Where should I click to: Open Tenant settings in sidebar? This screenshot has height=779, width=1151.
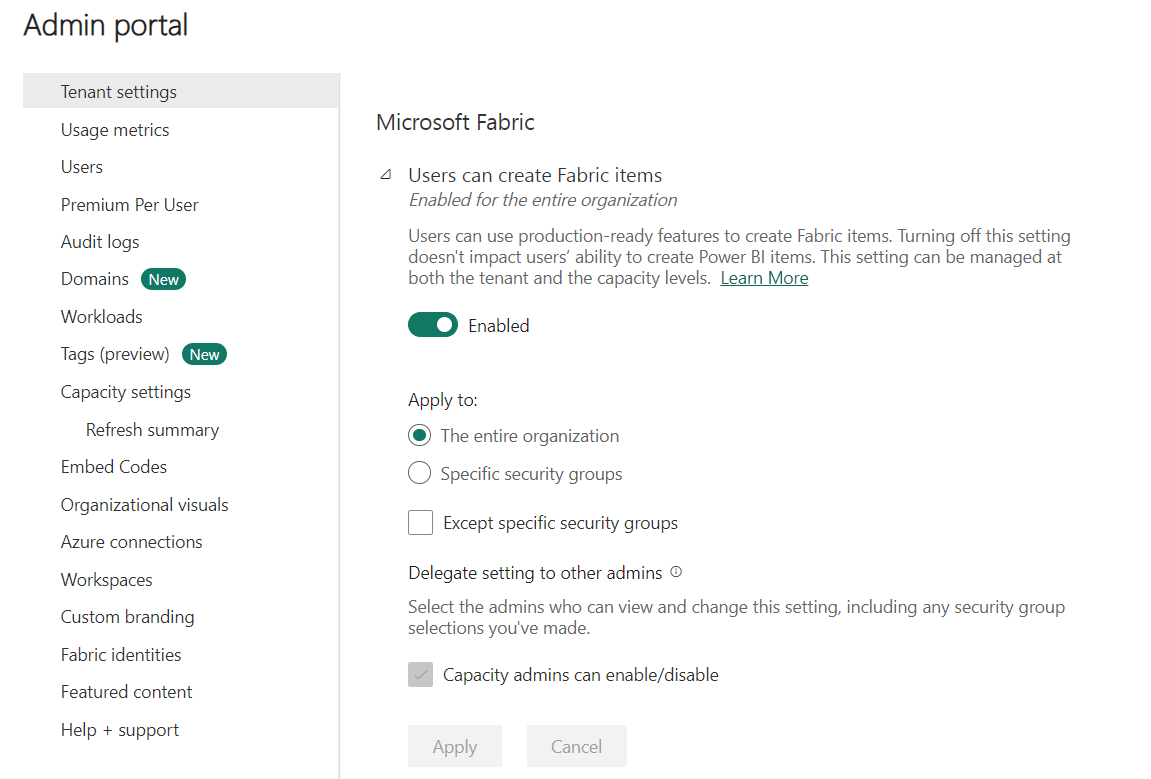click(181, 91)
